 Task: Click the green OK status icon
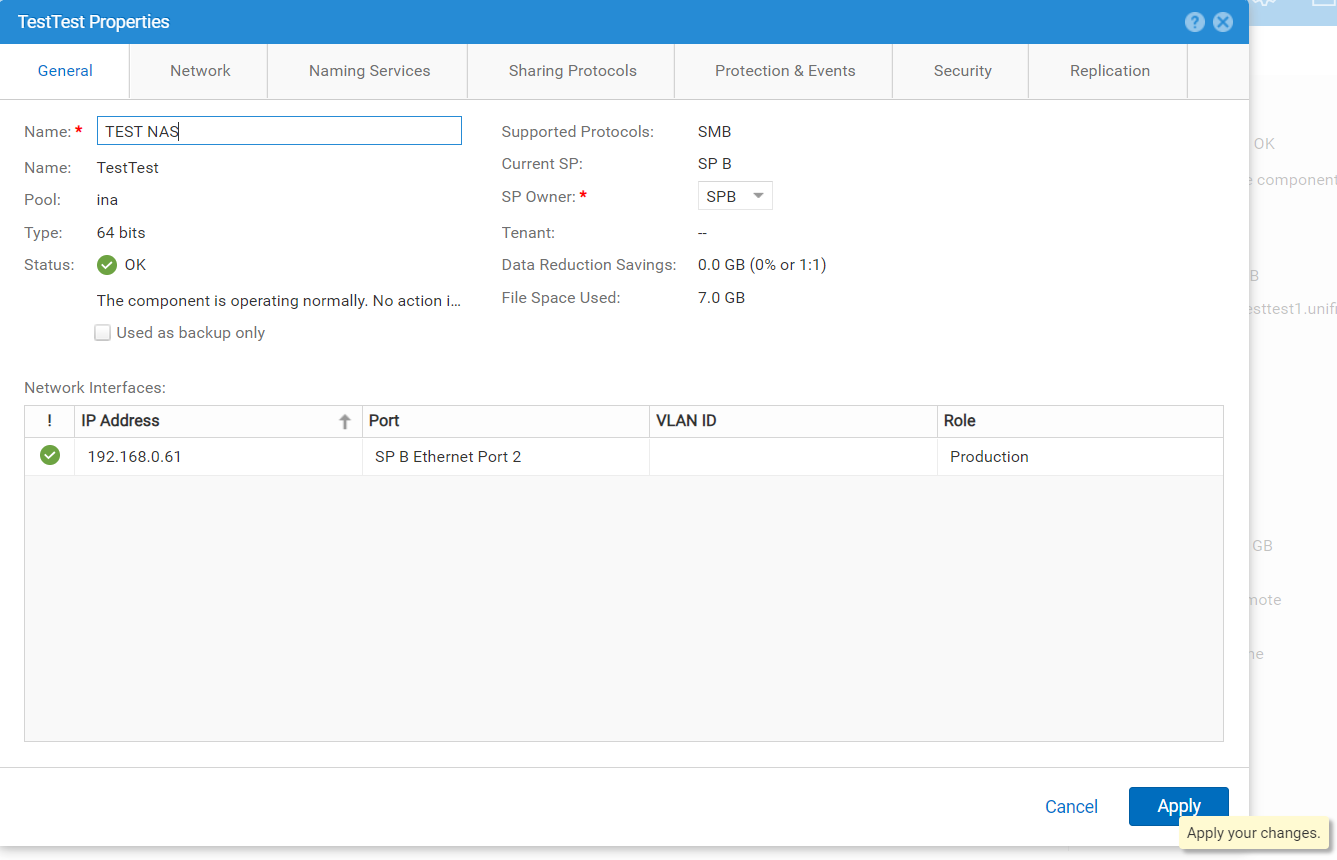[104, 265]
